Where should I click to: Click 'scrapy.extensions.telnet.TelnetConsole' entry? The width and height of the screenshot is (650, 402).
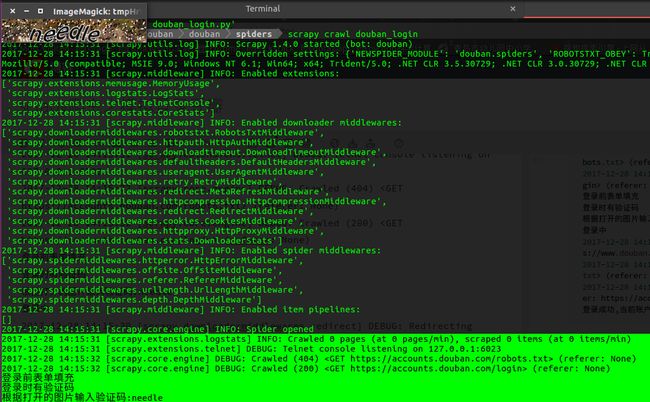[x=114, y=103]
